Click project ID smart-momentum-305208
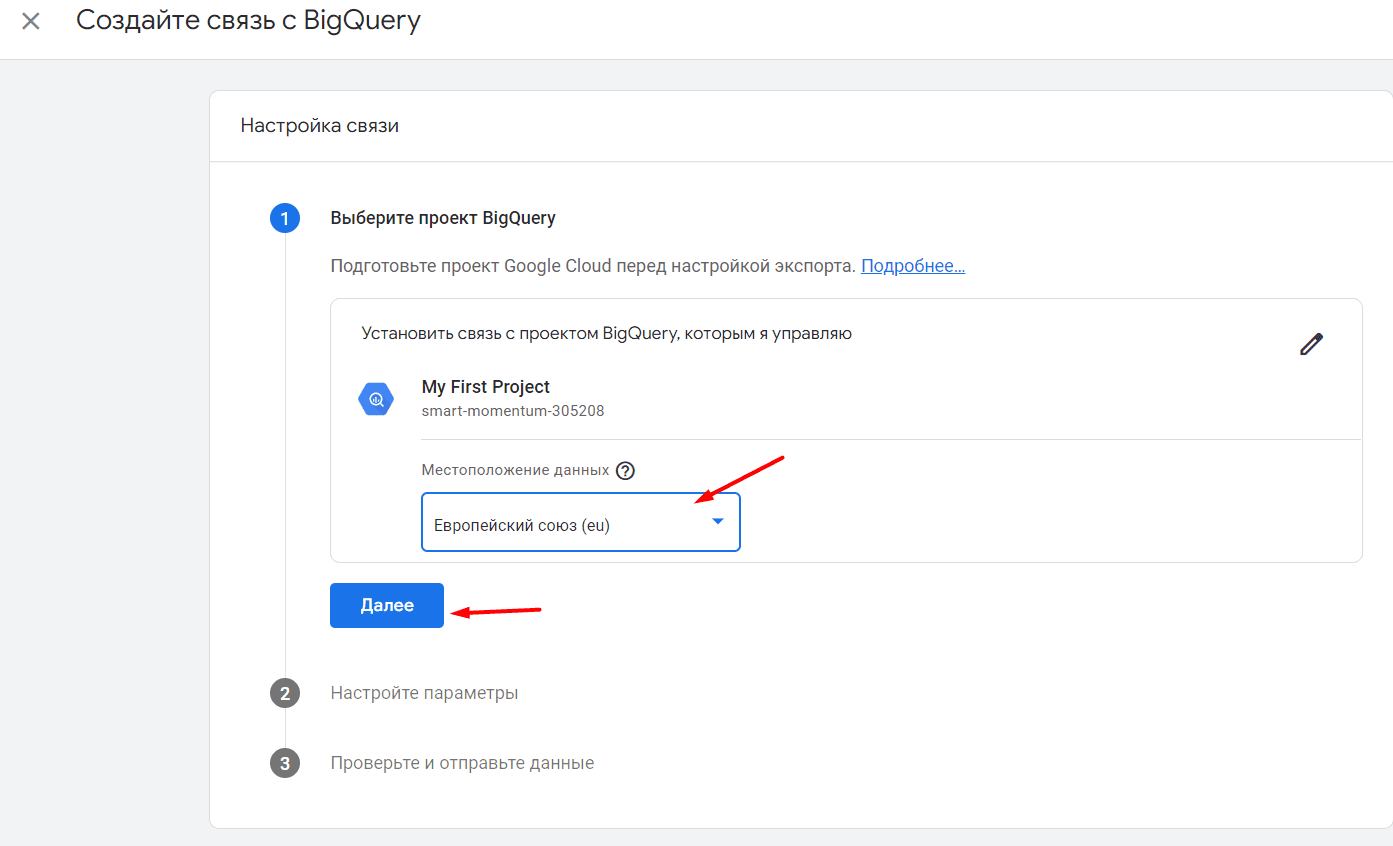Image resolution: width=1393 pixels, height=846 pixels. pyautogui.click(x=513, y=411)
